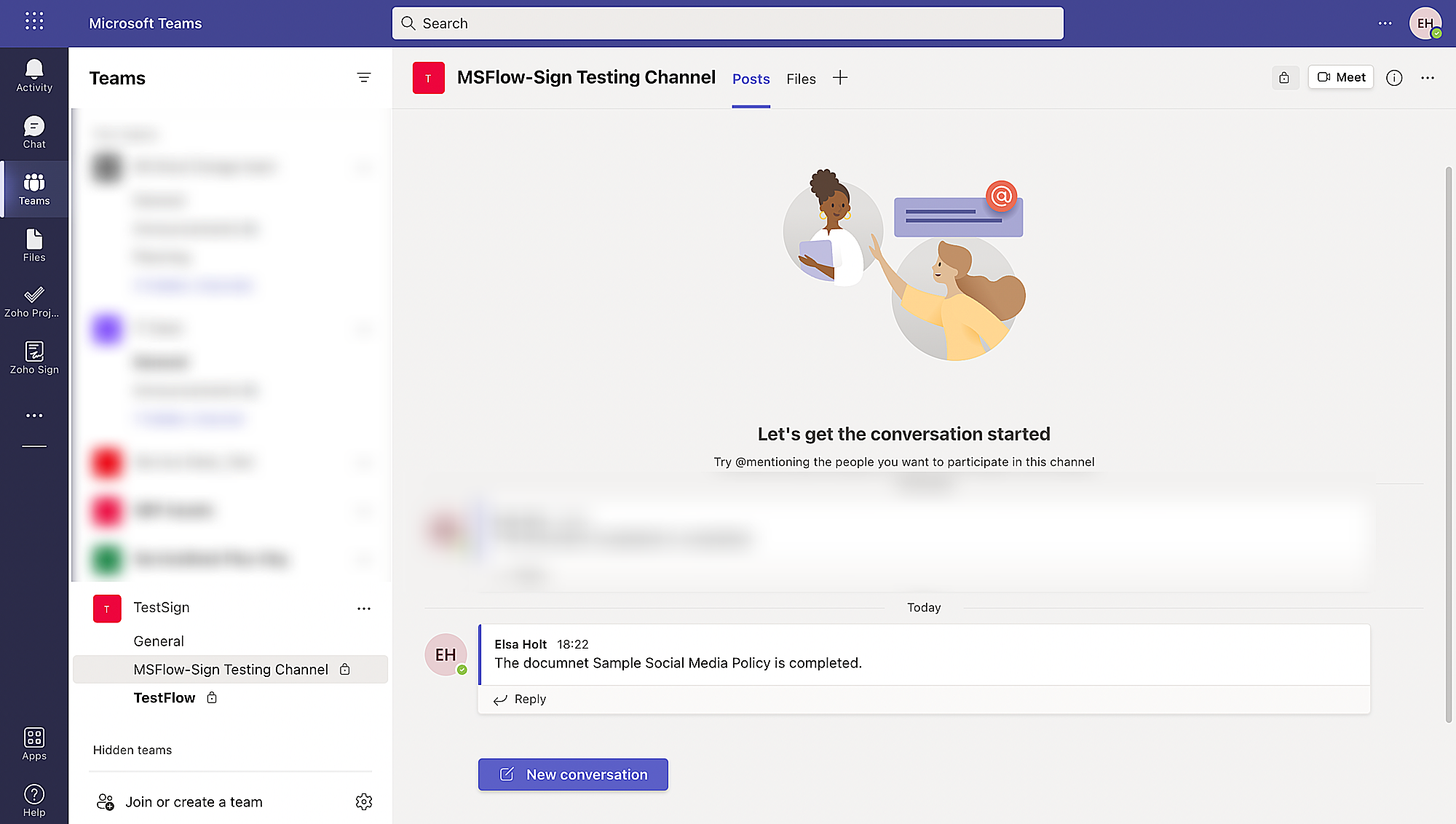Click New conversation button
The height and width of the screenshot is (824, 1456).
point(573,775)
